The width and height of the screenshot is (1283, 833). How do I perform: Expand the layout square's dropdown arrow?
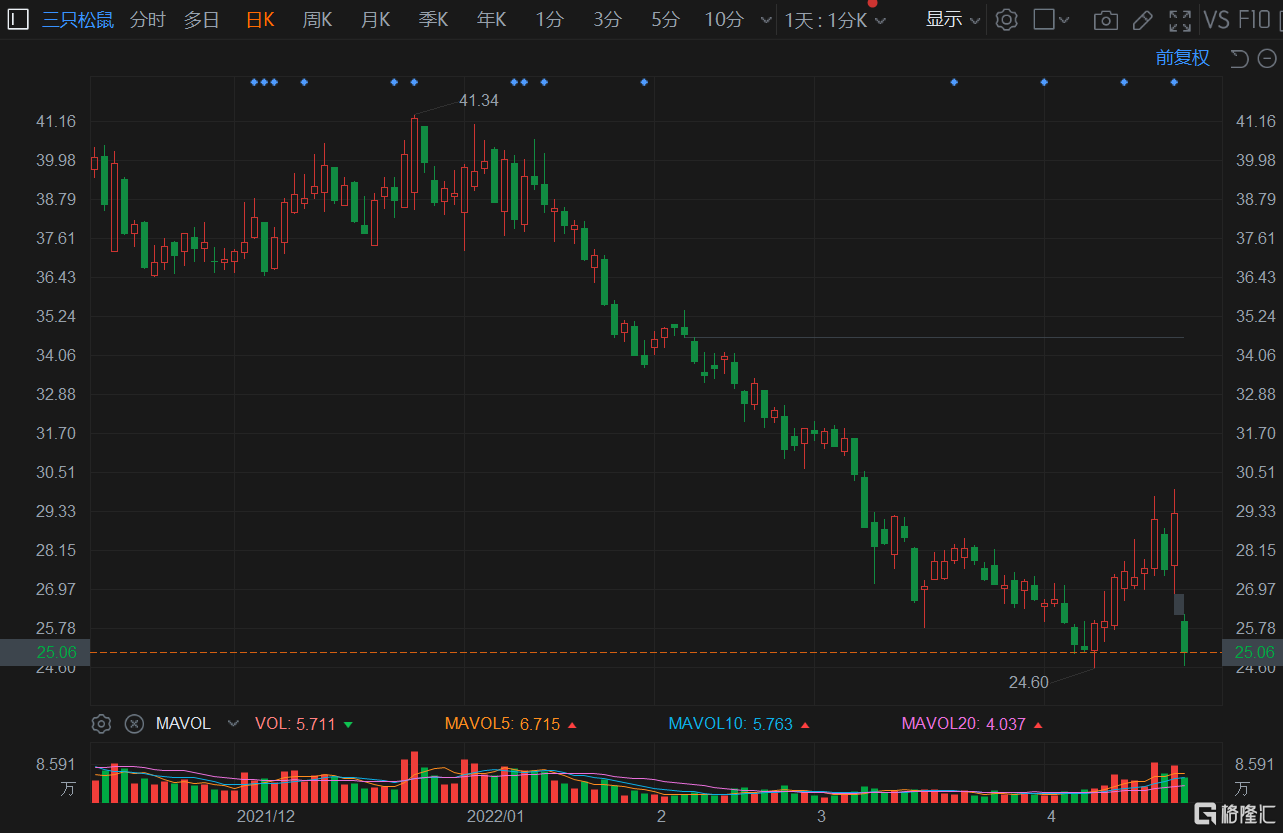(1064, 19)
